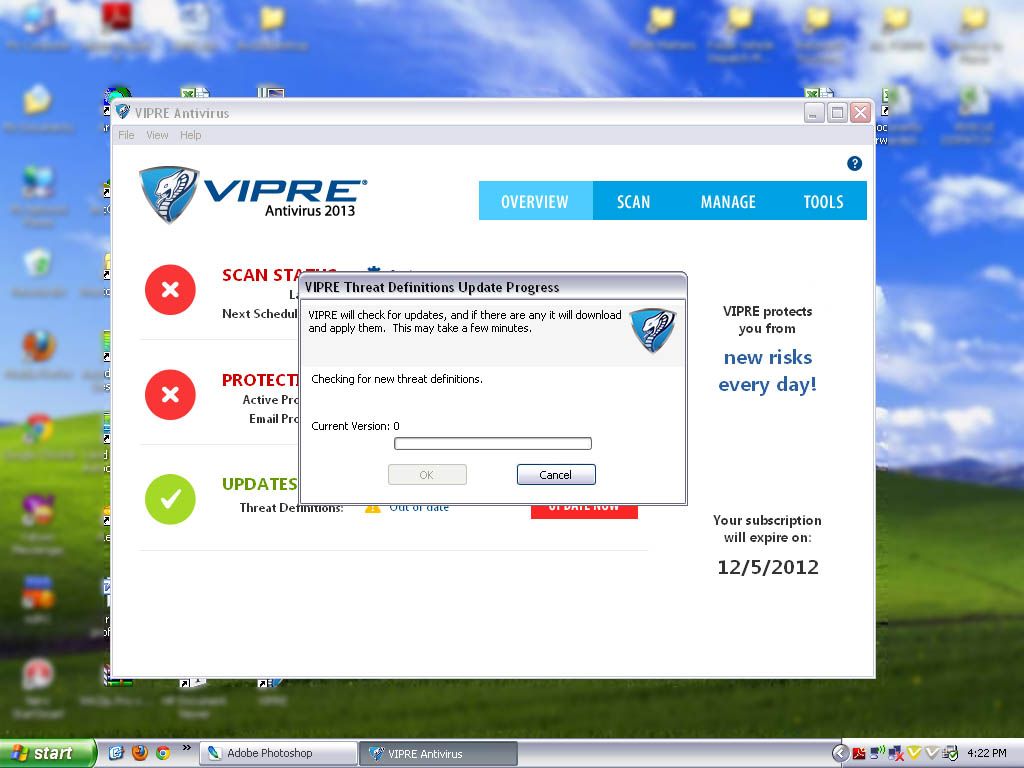Click the red Update Now button
The height and width of the screenshot is (768, 1024).
pos(584,510)
